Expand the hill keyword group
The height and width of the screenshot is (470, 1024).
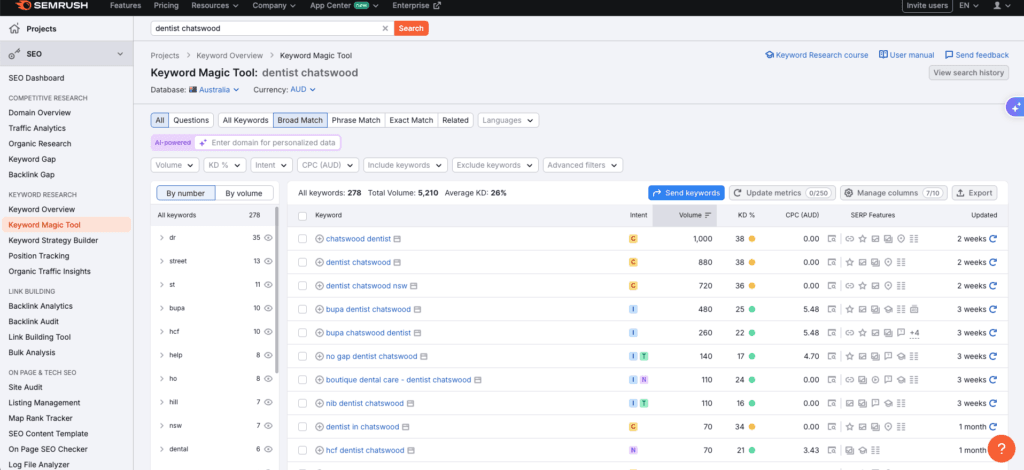click(161, 402)
